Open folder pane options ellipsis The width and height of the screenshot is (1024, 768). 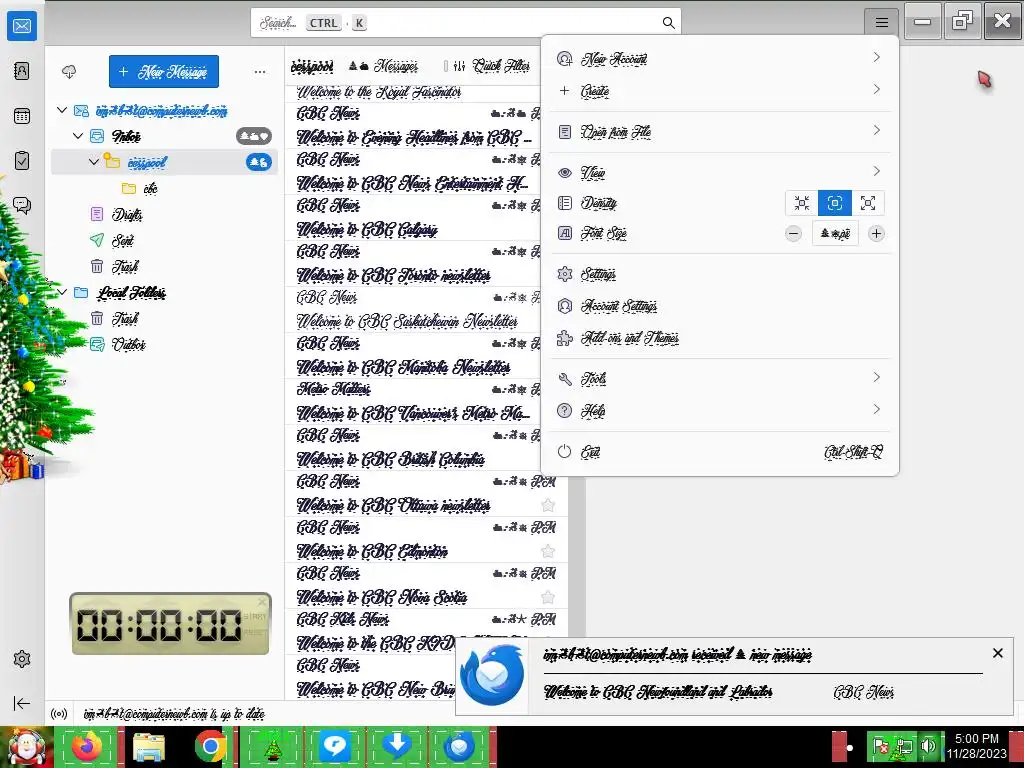(x=260, y=72)
